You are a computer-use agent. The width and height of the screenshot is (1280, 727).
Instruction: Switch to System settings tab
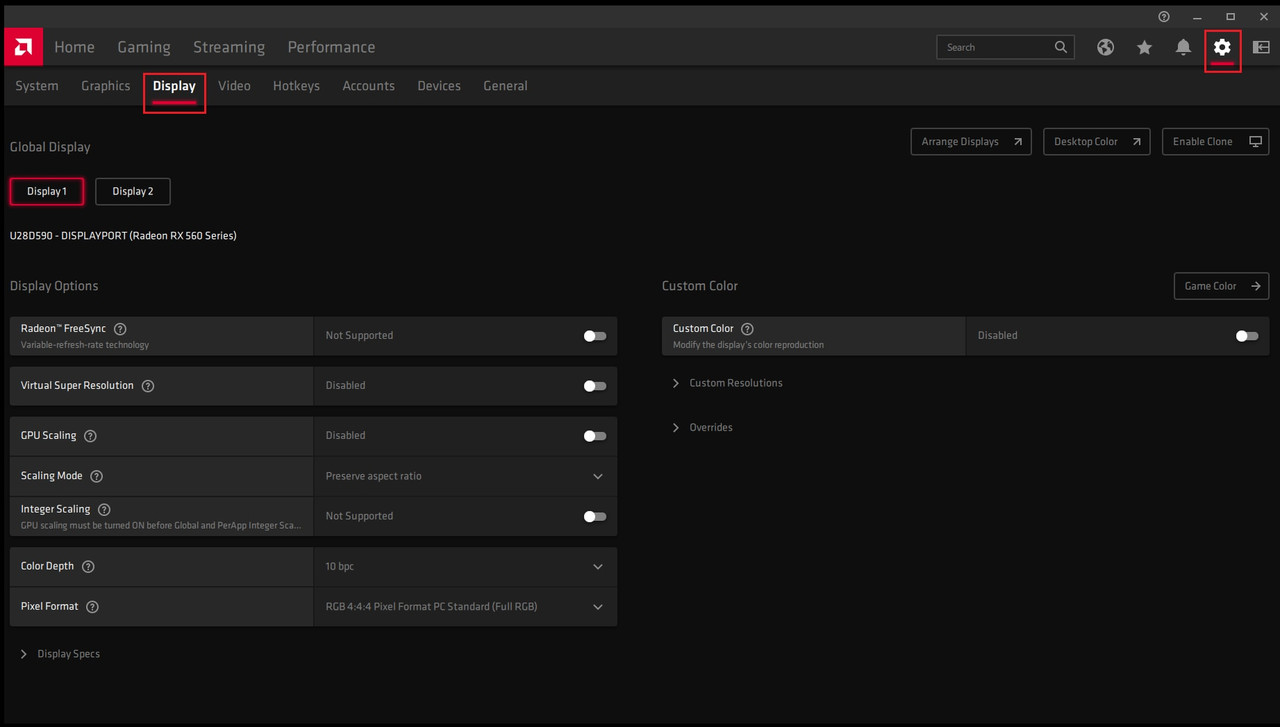[x=37, y=86]
